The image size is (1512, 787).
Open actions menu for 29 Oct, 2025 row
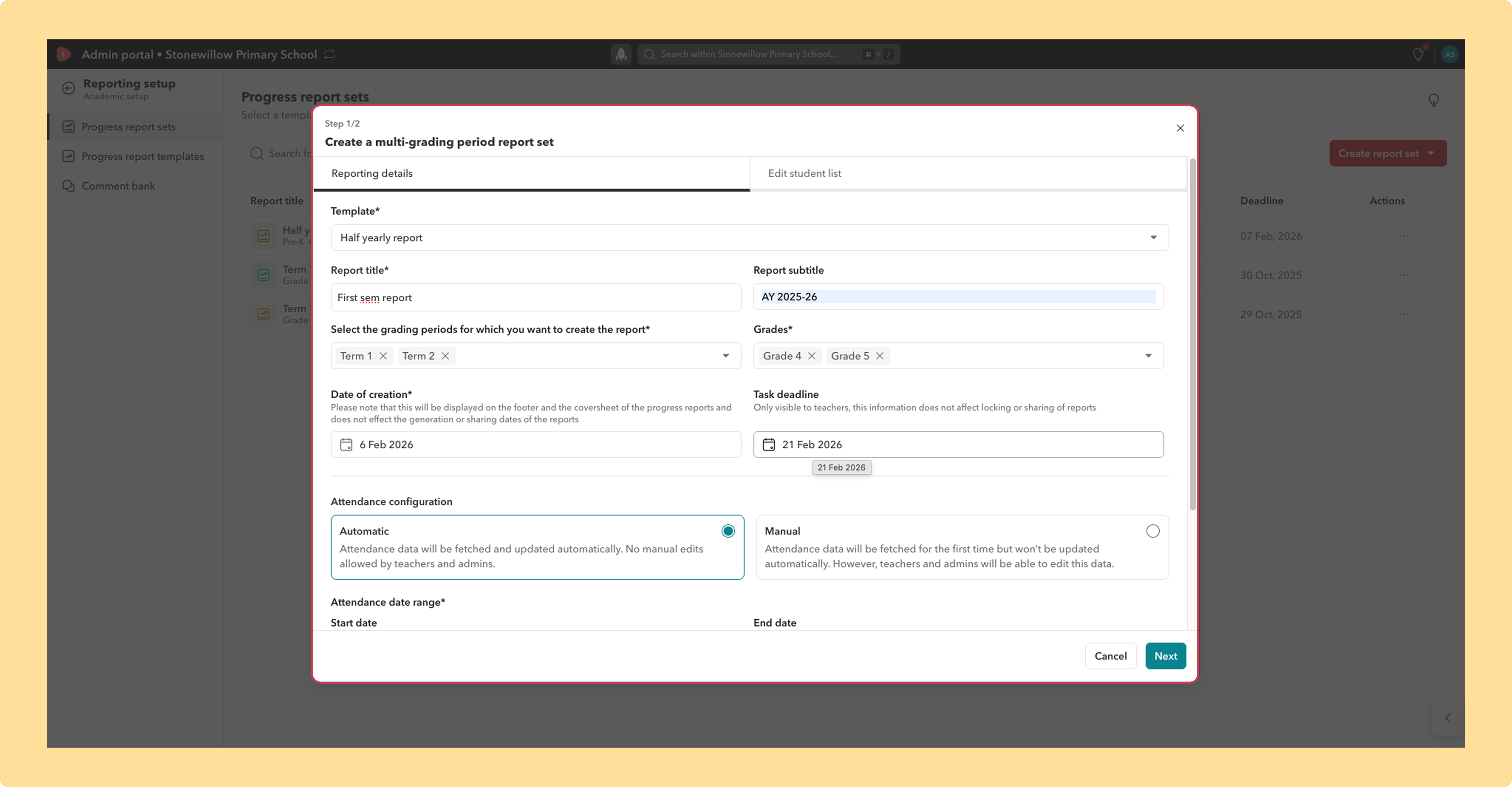pyautogui.click(x=1404, y=314)
